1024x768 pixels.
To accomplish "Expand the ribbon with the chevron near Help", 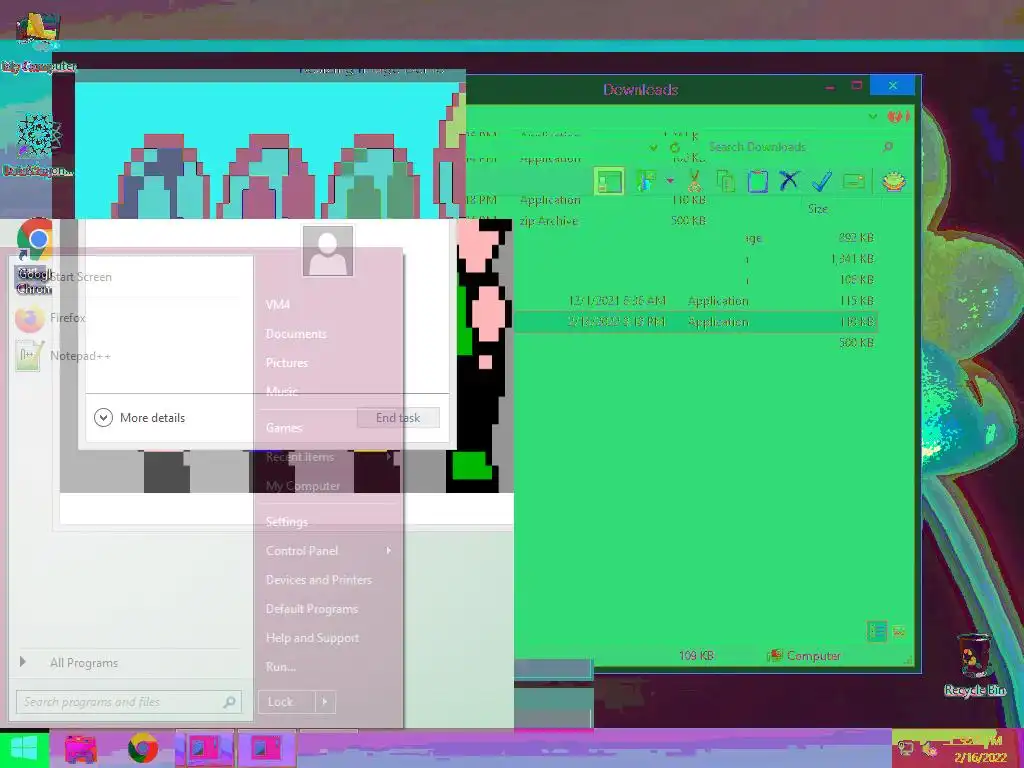I will [873, 117].
